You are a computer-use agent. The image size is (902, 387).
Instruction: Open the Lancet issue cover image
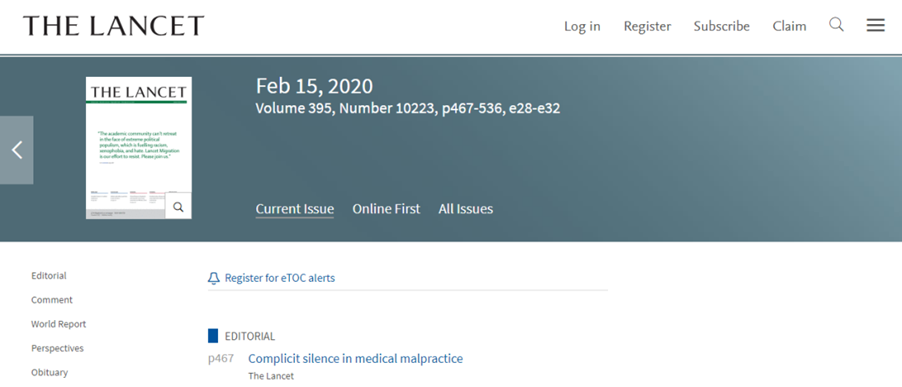pyautogui.click(x=139, y=148)
